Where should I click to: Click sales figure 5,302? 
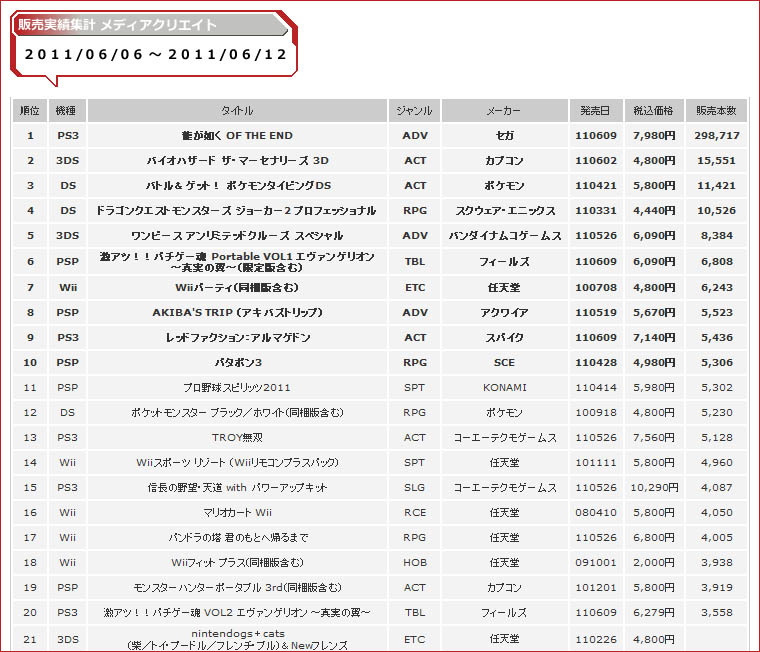[x=716, y=388]
